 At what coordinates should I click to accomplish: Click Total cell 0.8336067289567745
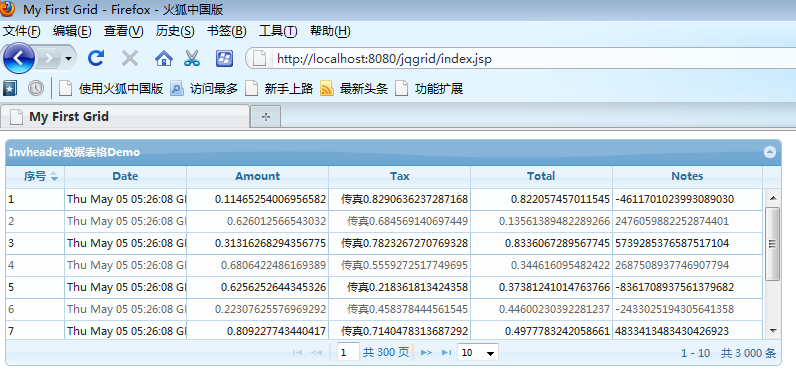541,243
